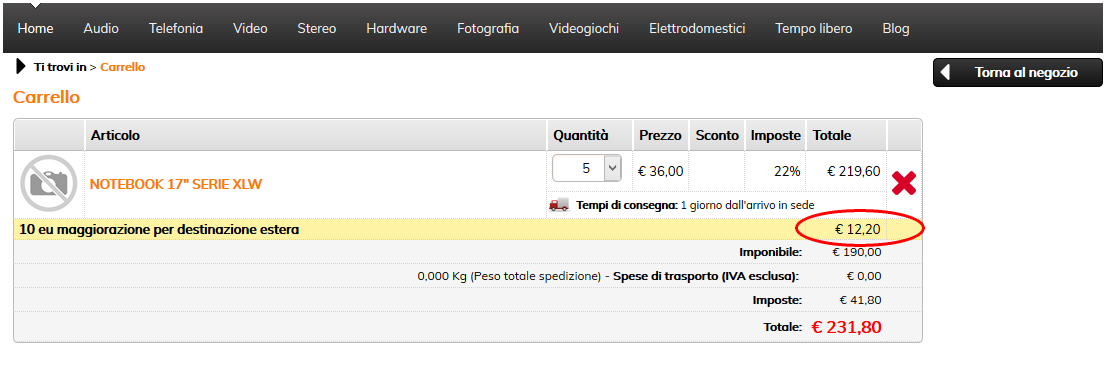Click the quantity dropdown arrow
This screenshot has height=372, width=1110.
tap(612, 169)
